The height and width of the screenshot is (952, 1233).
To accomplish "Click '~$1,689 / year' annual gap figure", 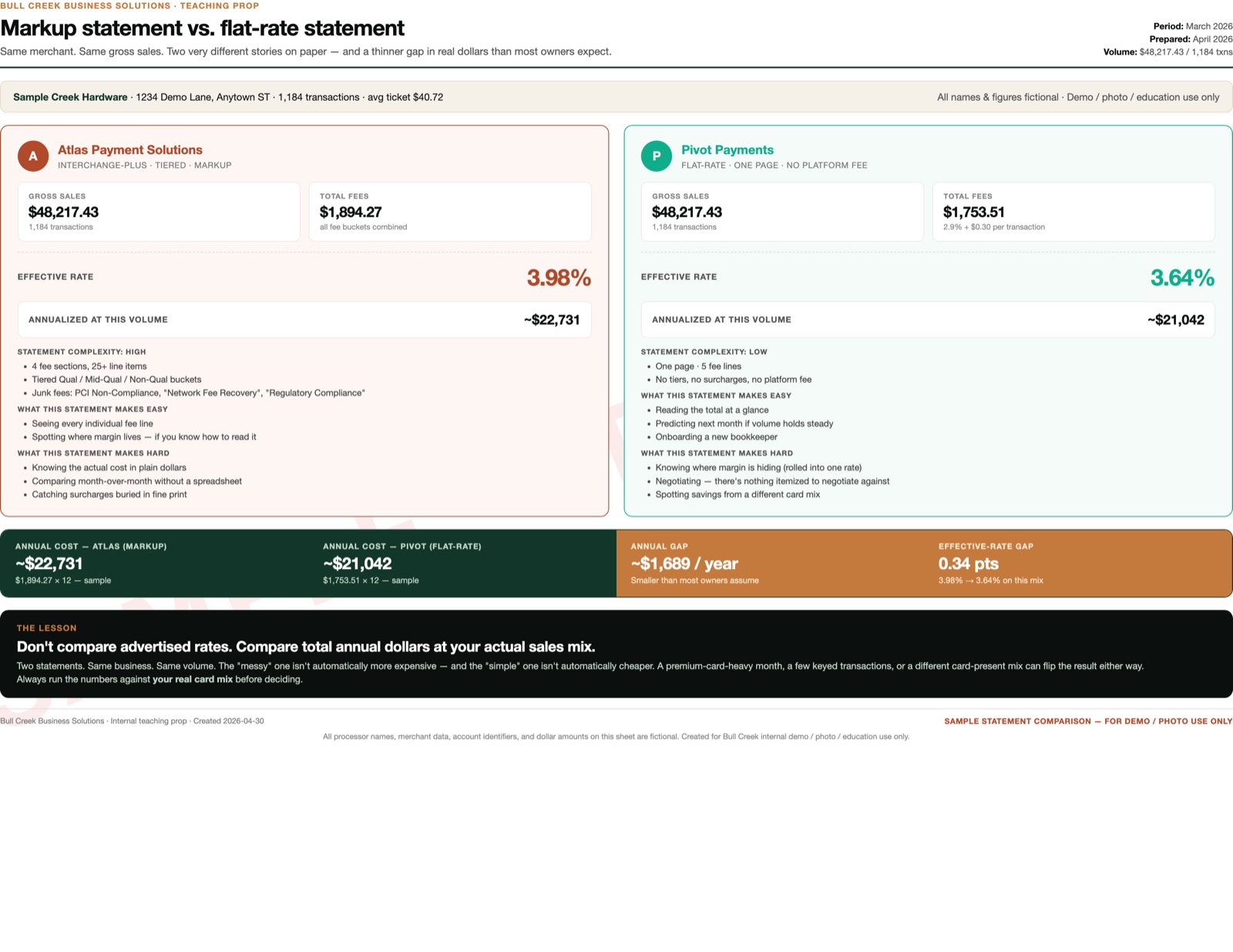I will coord(684,564).
